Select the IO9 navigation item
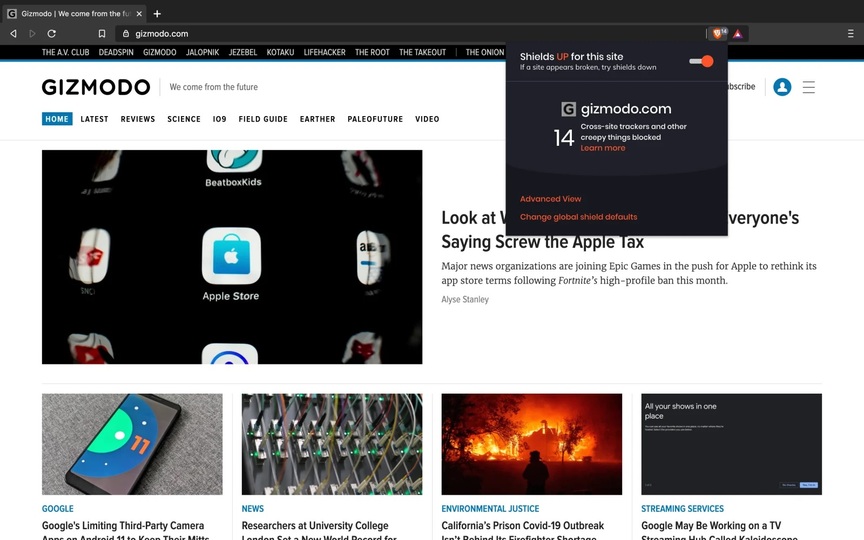 click(x=219, y=119)
